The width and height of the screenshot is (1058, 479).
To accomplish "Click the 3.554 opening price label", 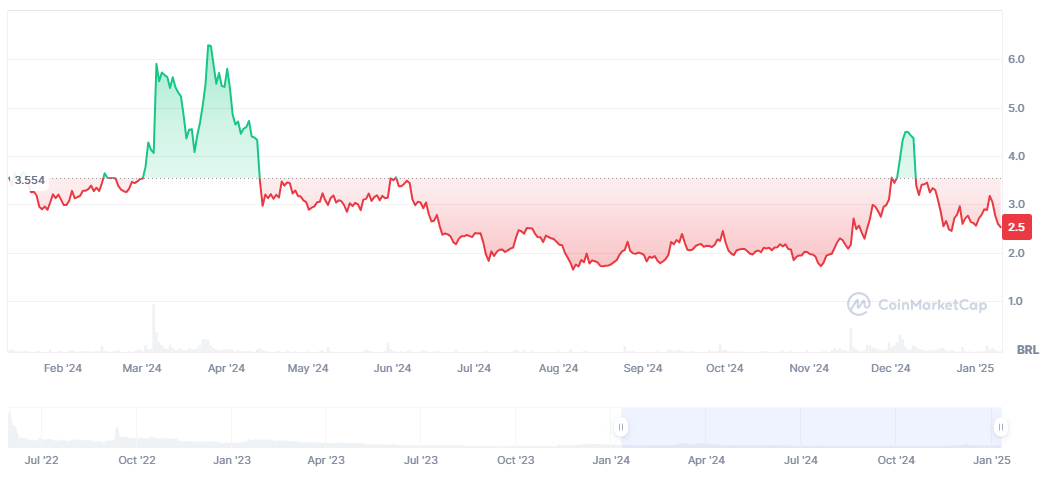I will [28, 180].
